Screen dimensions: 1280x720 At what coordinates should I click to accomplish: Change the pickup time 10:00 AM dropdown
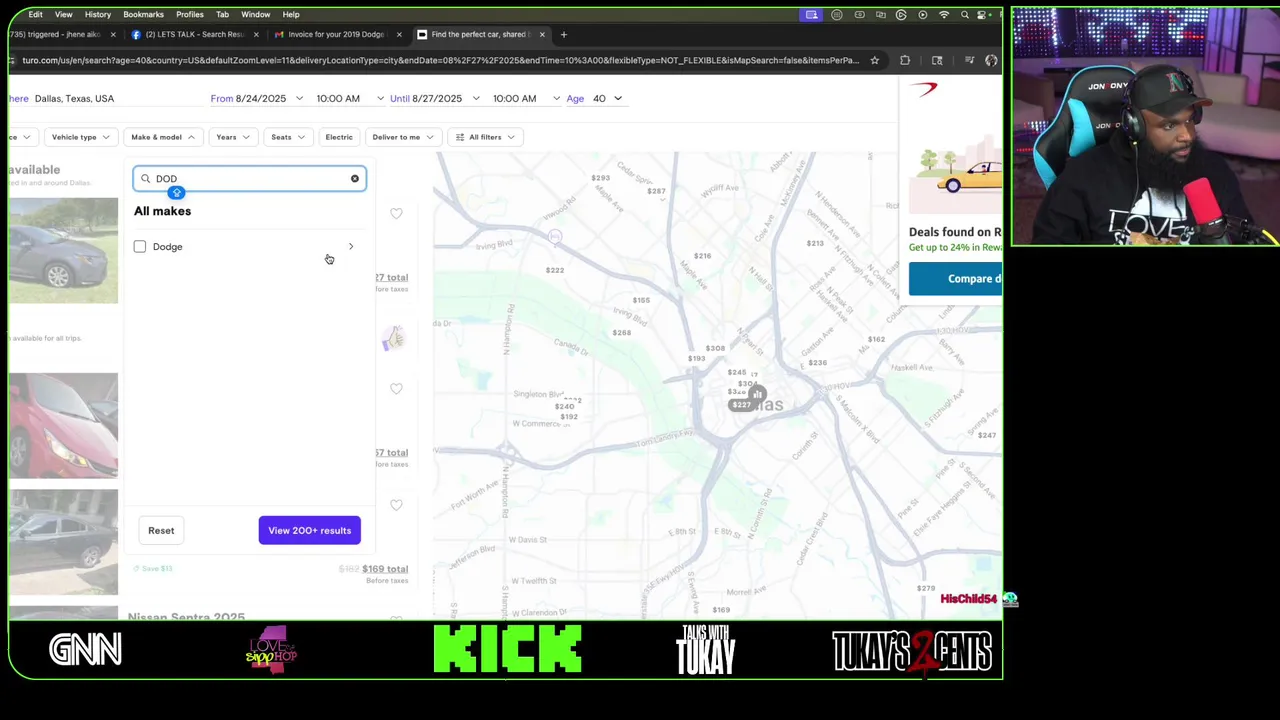click(349, 98)
